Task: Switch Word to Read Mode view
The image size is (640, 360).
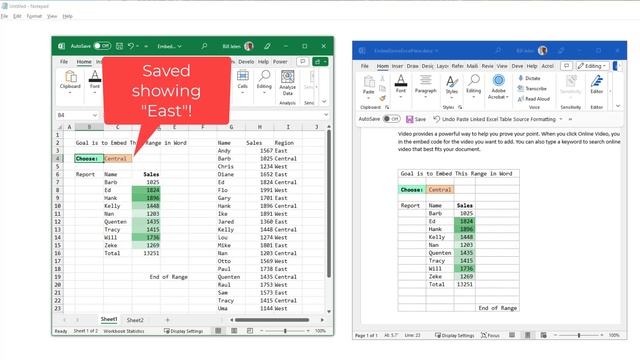Action: 512,335
